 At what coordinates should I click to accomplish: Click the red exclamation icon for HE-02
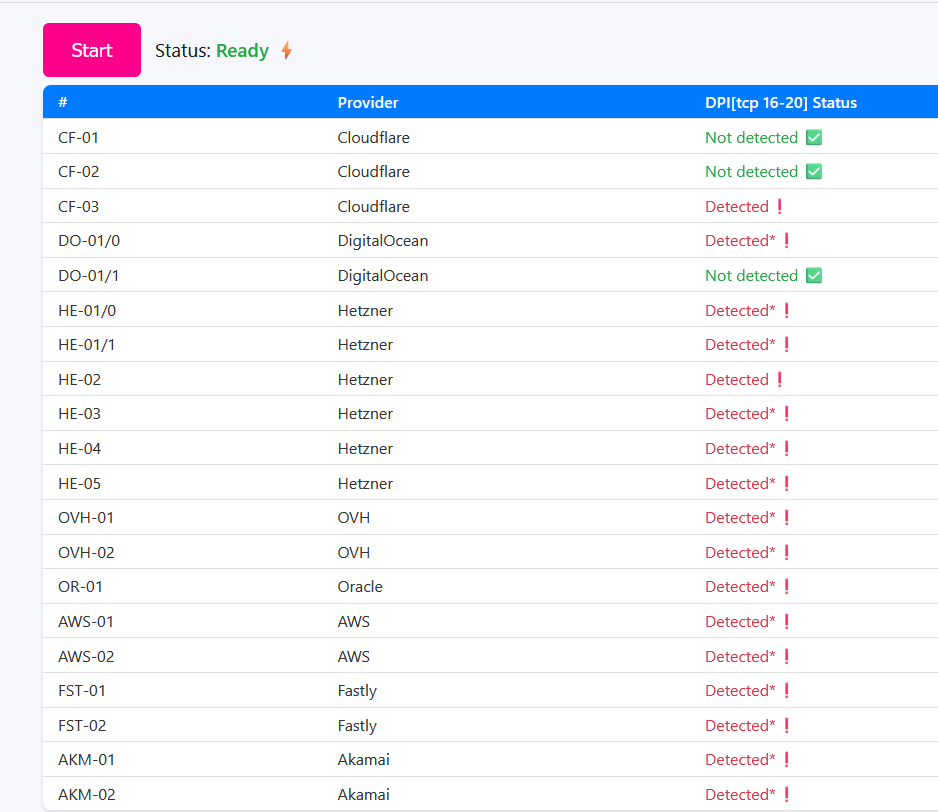(780, 380)
